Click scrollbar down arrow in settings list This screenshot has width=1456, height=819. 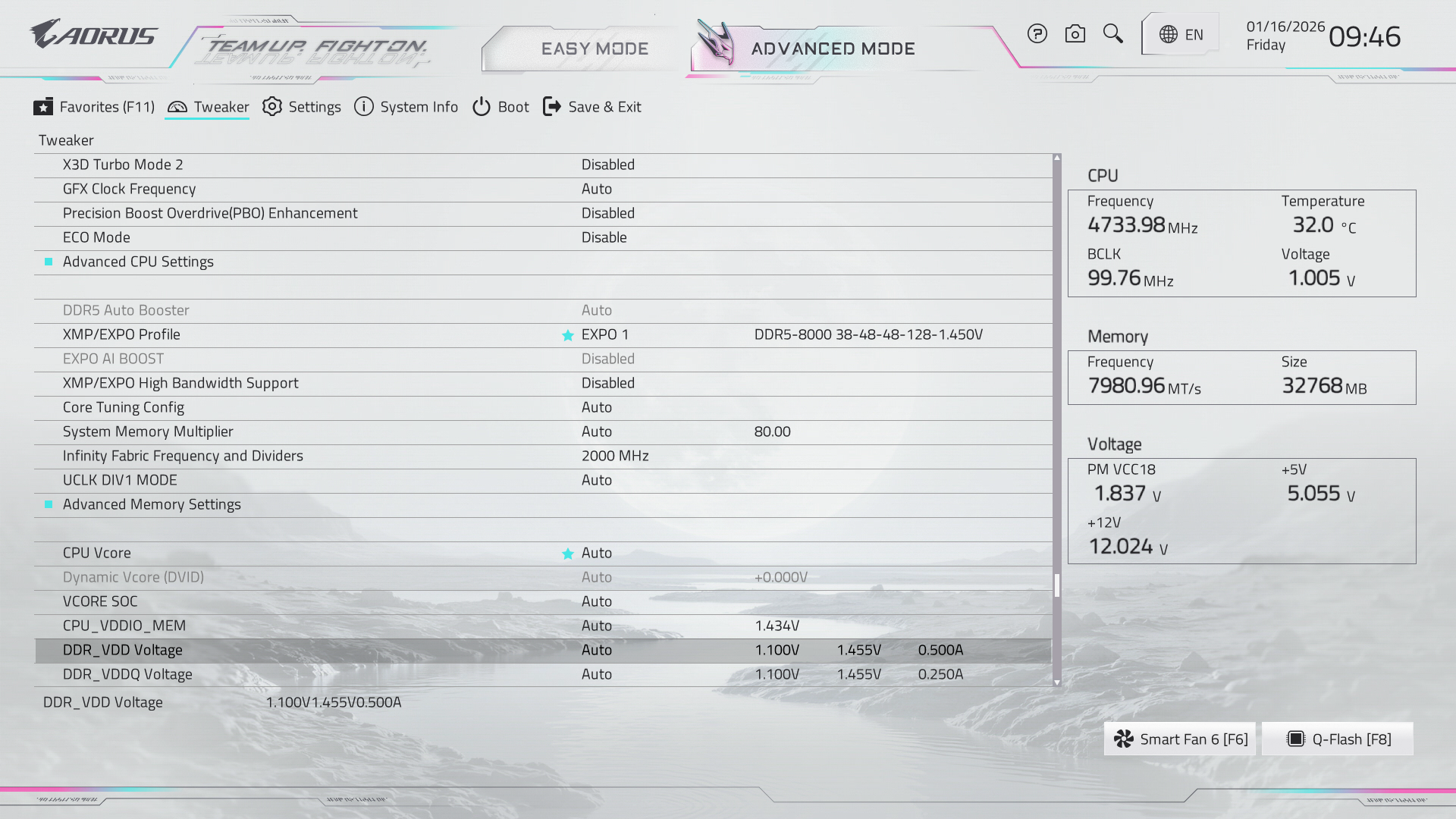pos(1057,682)
